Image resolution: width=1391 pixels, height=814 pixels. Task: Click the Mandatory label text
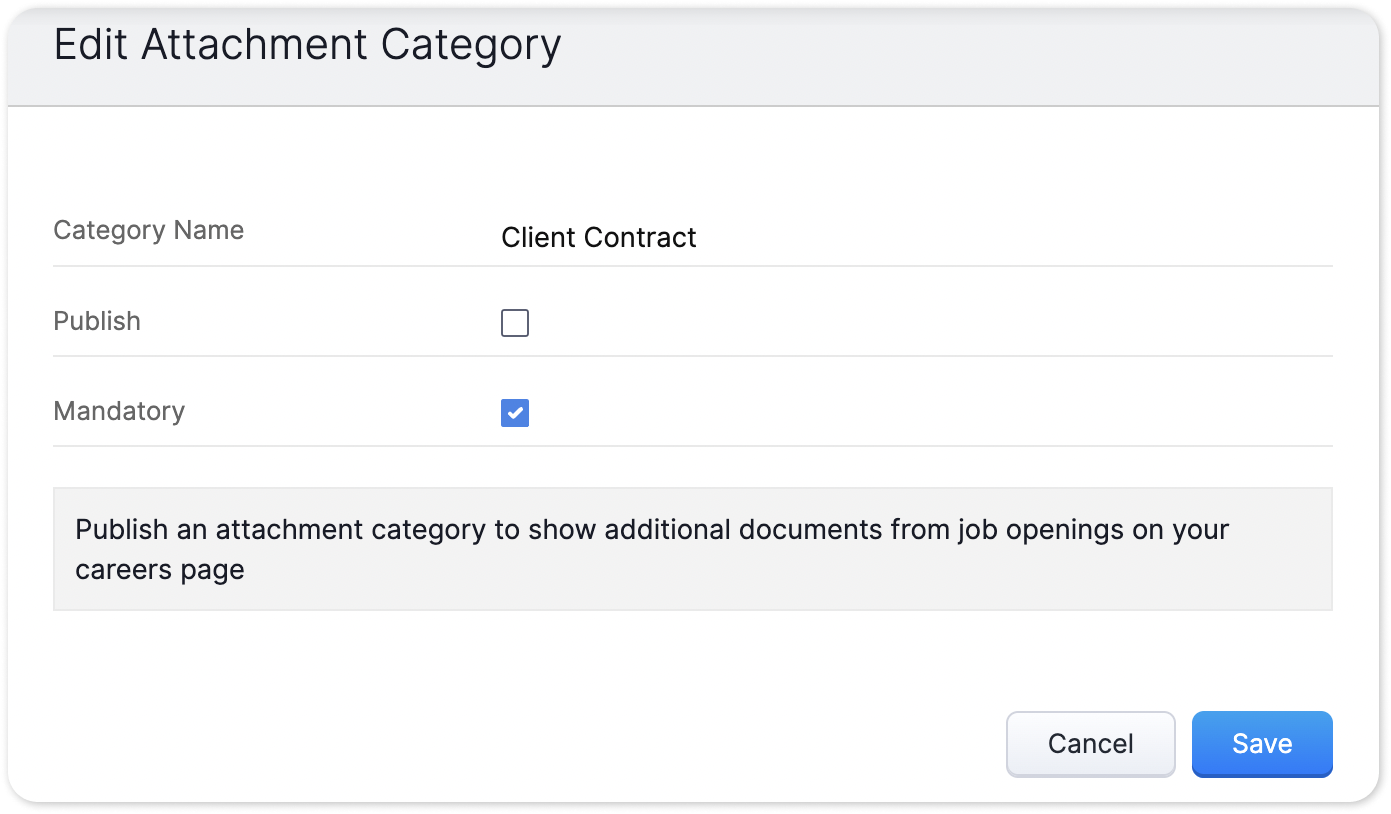[x=119, y=411]
